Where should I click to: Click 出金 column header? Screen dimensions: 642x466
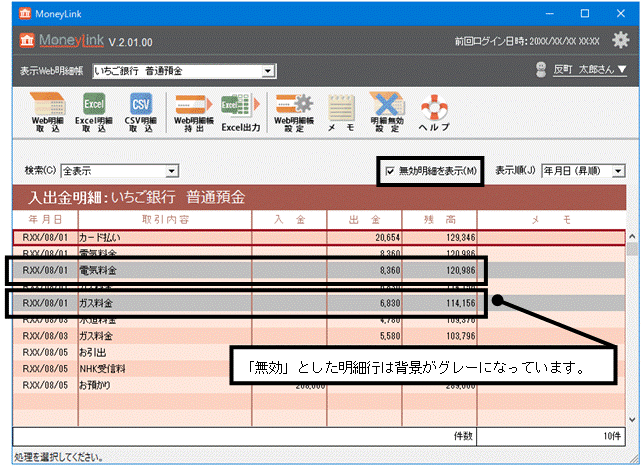[364, 220]
